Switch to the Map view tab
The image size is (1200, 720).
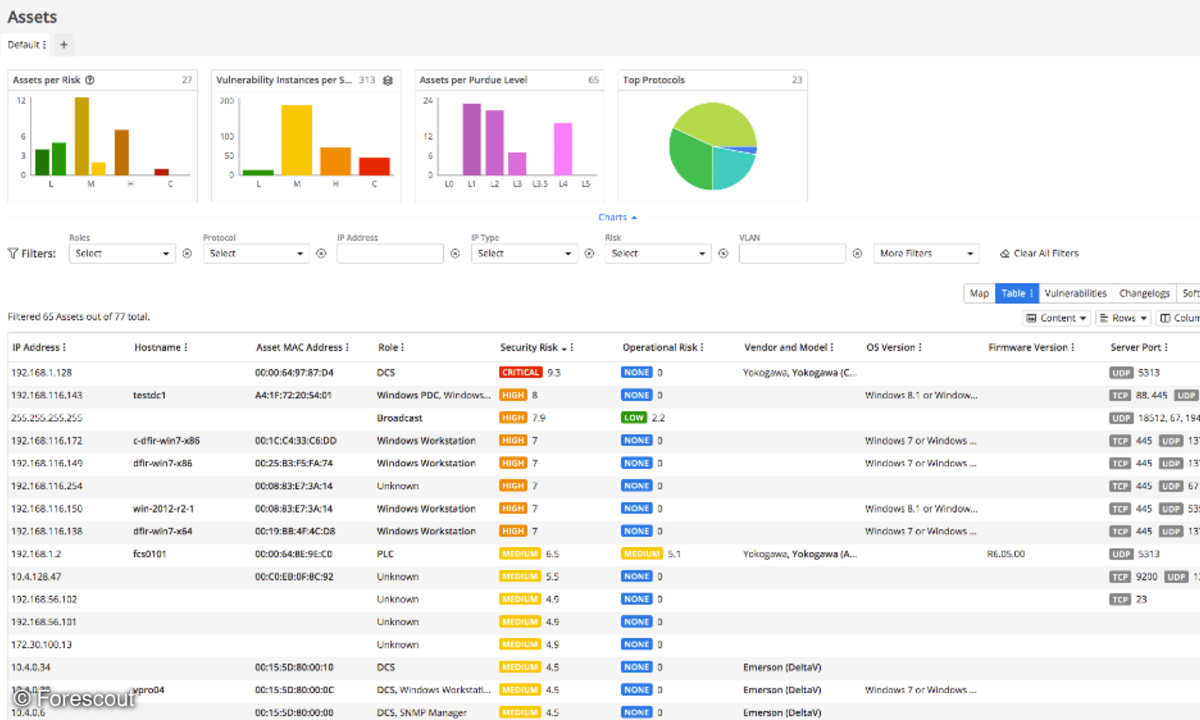coord(980,293)
